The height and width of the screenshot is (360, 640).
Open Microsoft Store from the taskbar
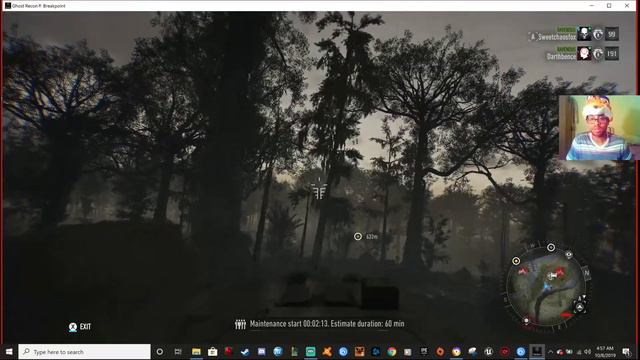pos(212,351)
